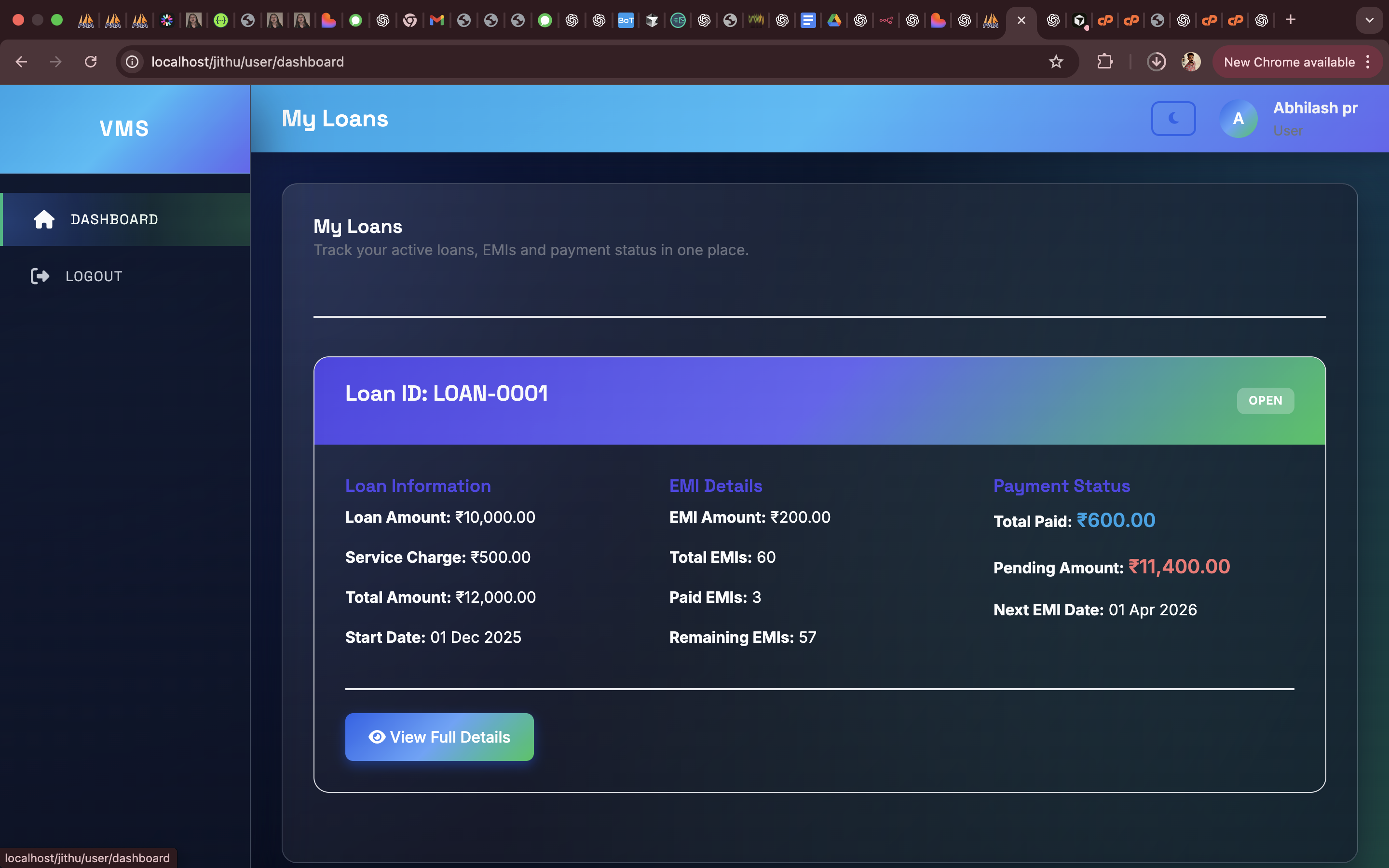
Task: View site information icon in address bar
Action: (x=133, y=62)
